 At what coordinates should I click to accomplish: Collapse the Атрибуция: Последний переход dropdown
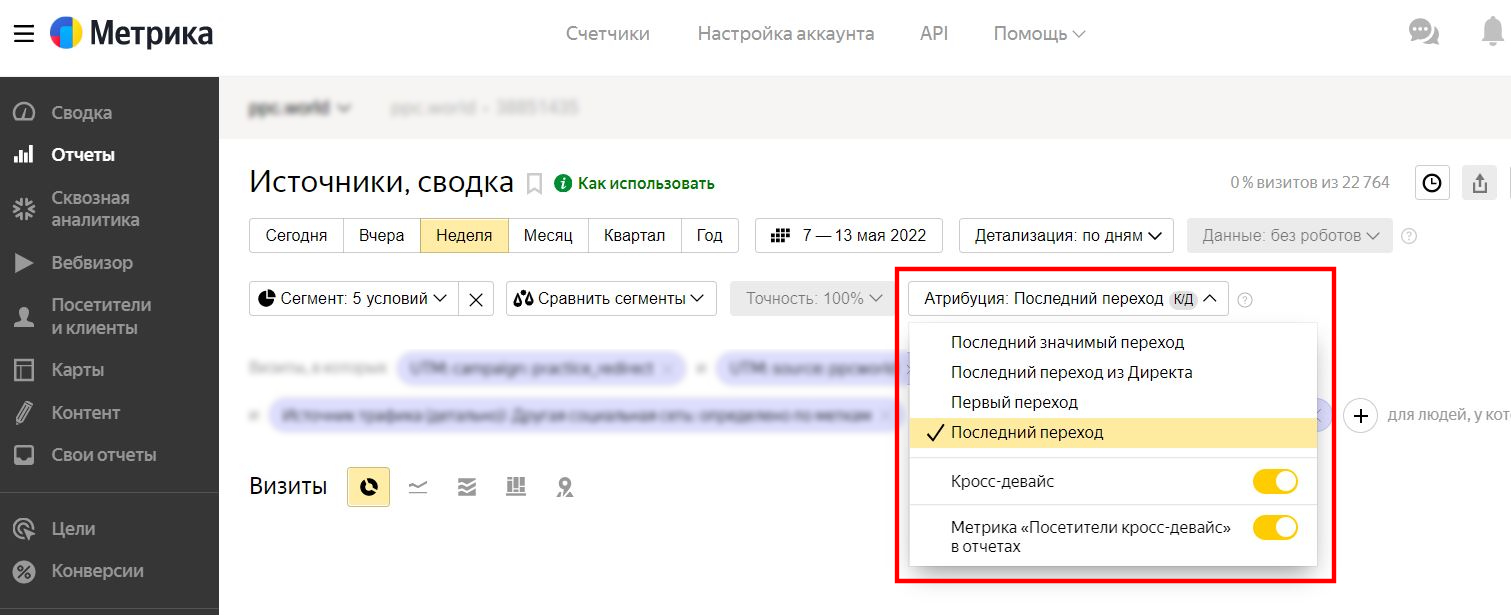1067,298
